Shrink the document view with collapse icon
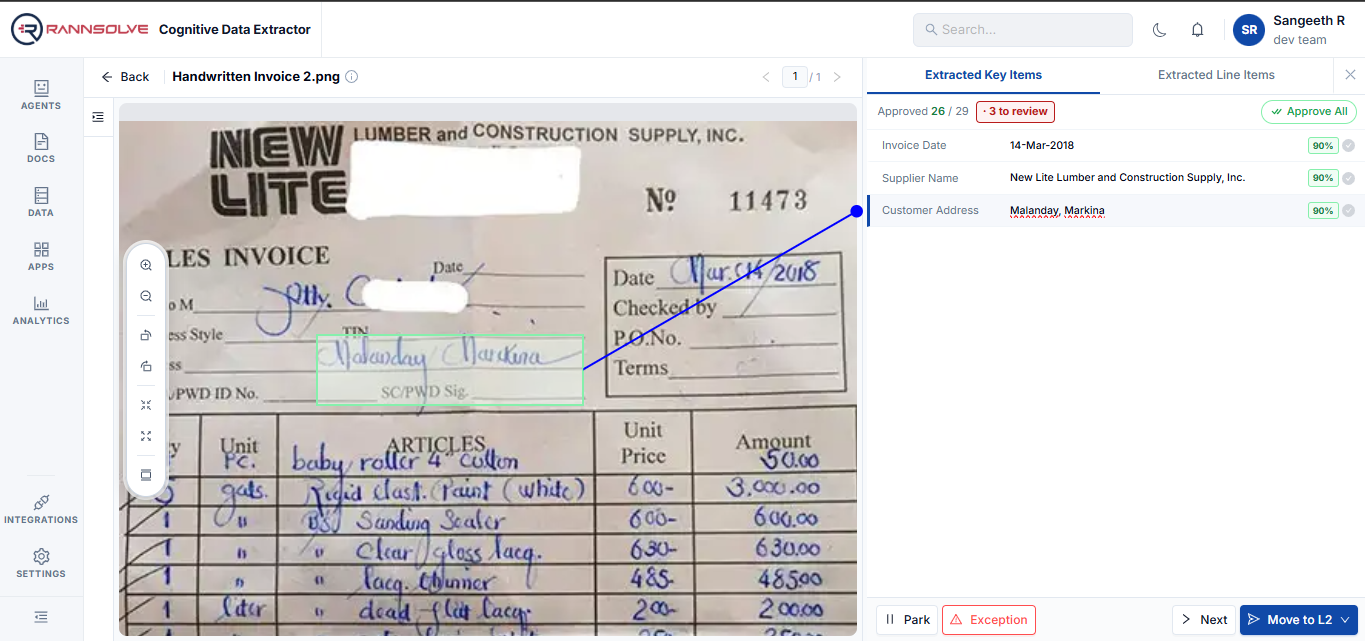Image resolution: width=1365 pixels, height=641 pixels. (146, 405)
